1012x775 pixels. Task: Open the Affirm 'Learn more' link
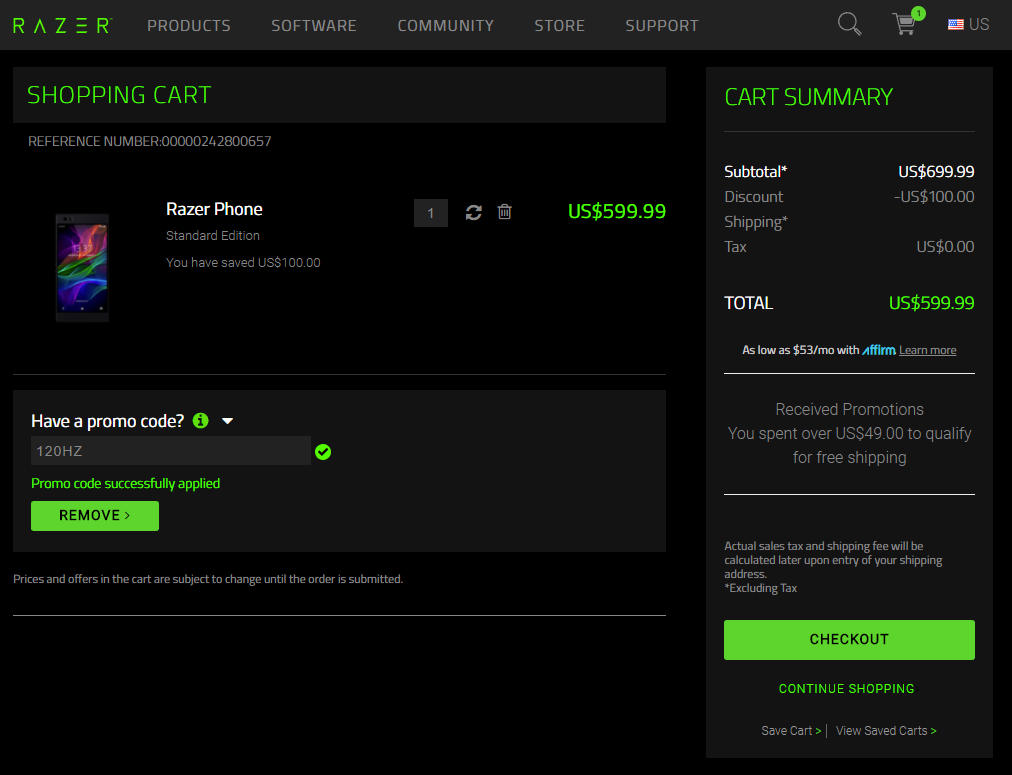(x=927, y=350)
